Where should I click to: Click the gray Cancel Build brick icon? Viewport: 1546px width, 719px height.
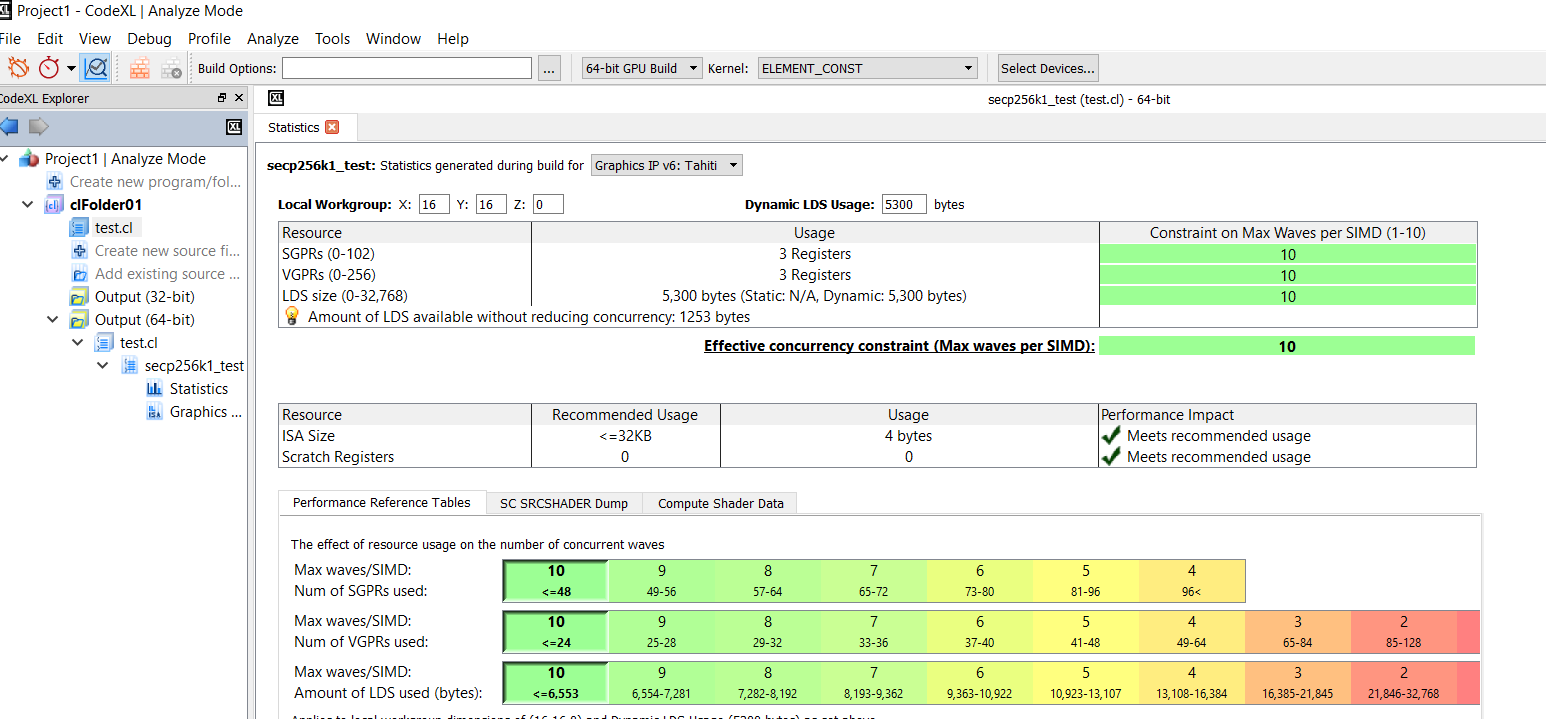tap(172, 68)
